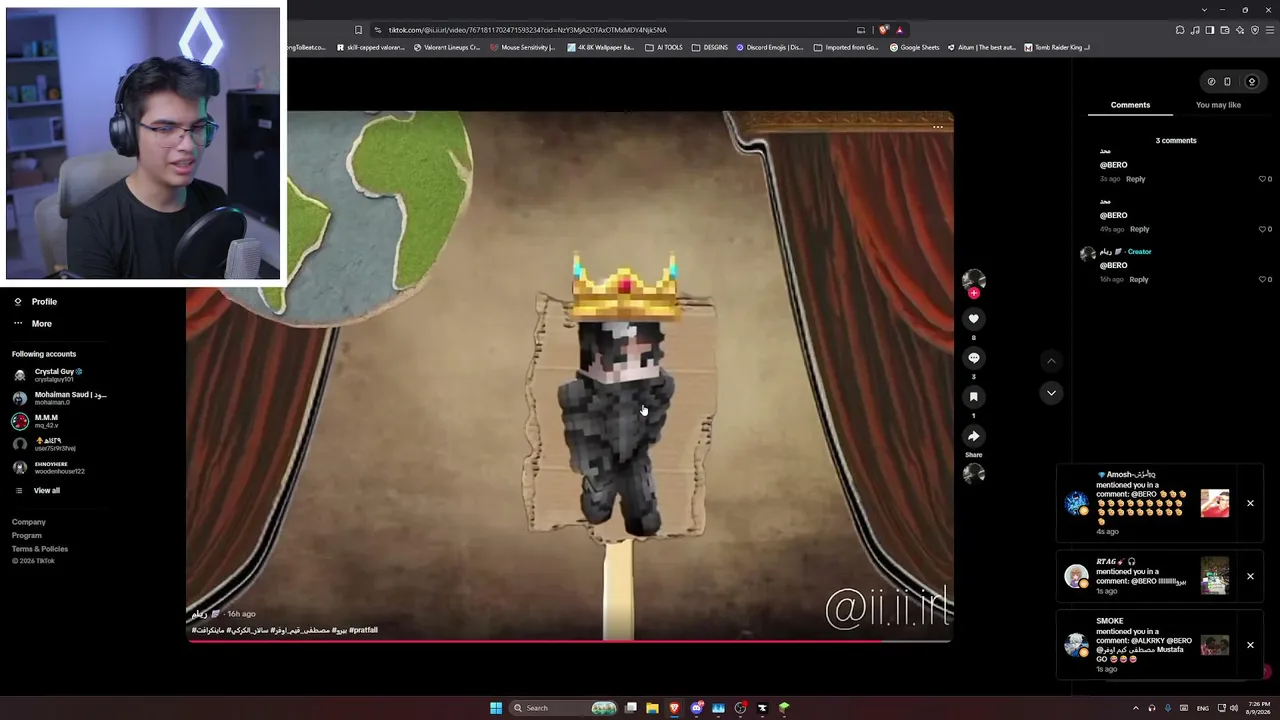
Task: Like the video with the heart icon
Action: point(973,319)
